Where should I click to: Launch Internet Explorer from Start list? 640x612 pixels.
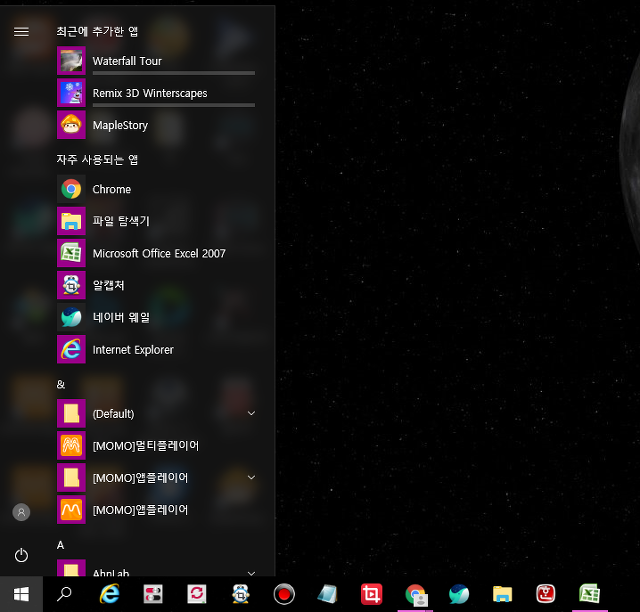157,349
